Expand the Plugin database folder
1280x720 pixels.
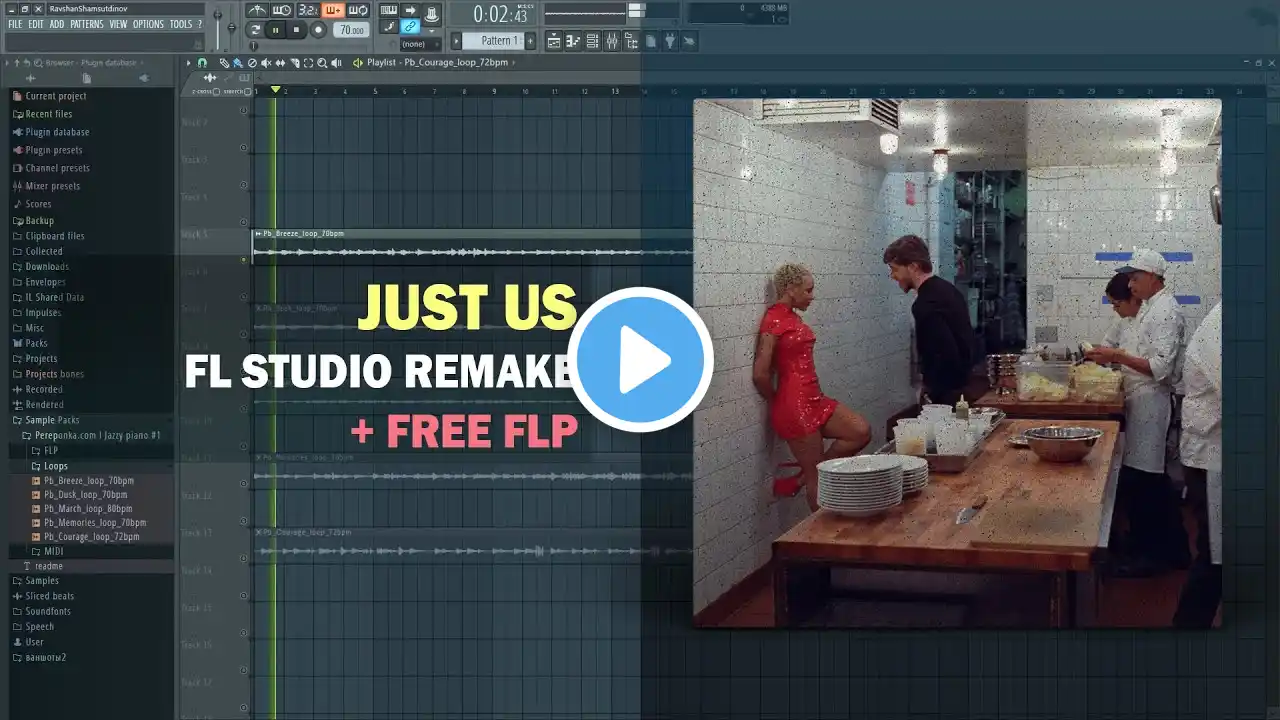click(57, 132)
